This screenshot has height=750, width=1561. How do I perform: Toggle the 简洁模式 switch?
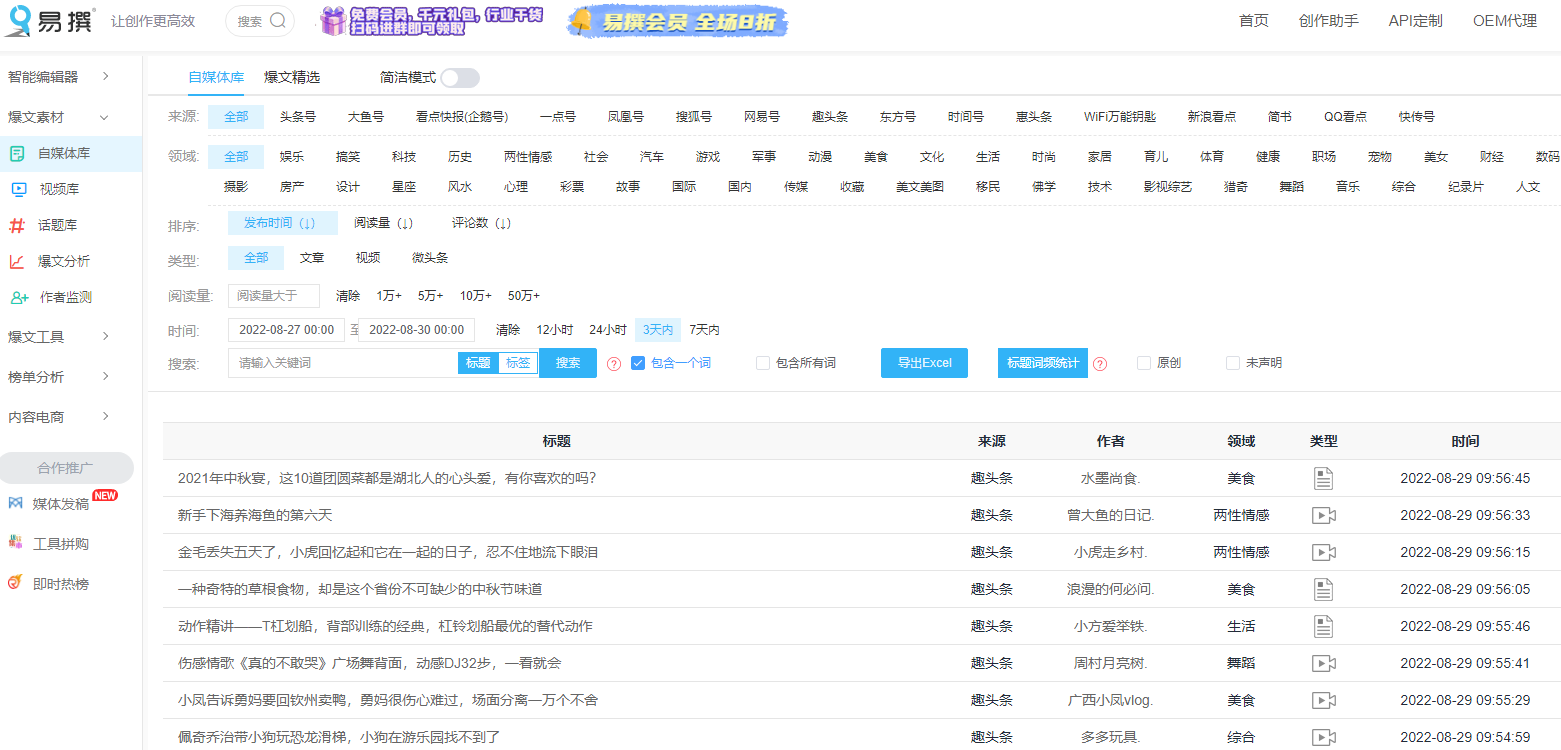(x=460, y=78)
